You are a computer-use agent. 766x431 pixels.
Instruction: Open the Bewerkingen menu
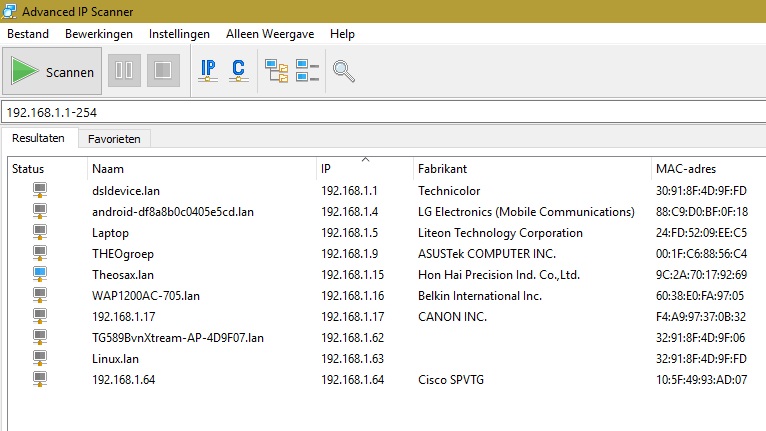pos(99,34)
